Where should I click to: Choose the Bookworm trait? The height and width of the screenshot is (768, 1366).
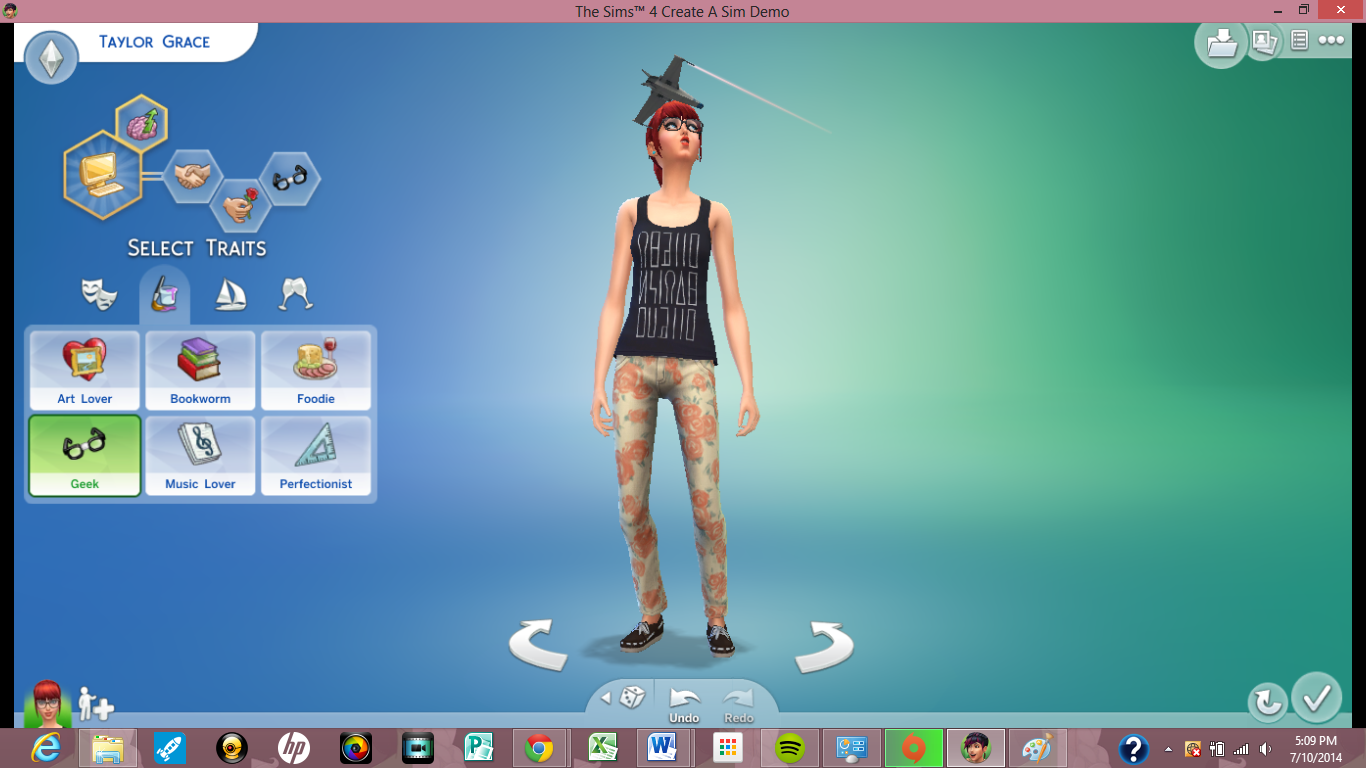(200, 370)
